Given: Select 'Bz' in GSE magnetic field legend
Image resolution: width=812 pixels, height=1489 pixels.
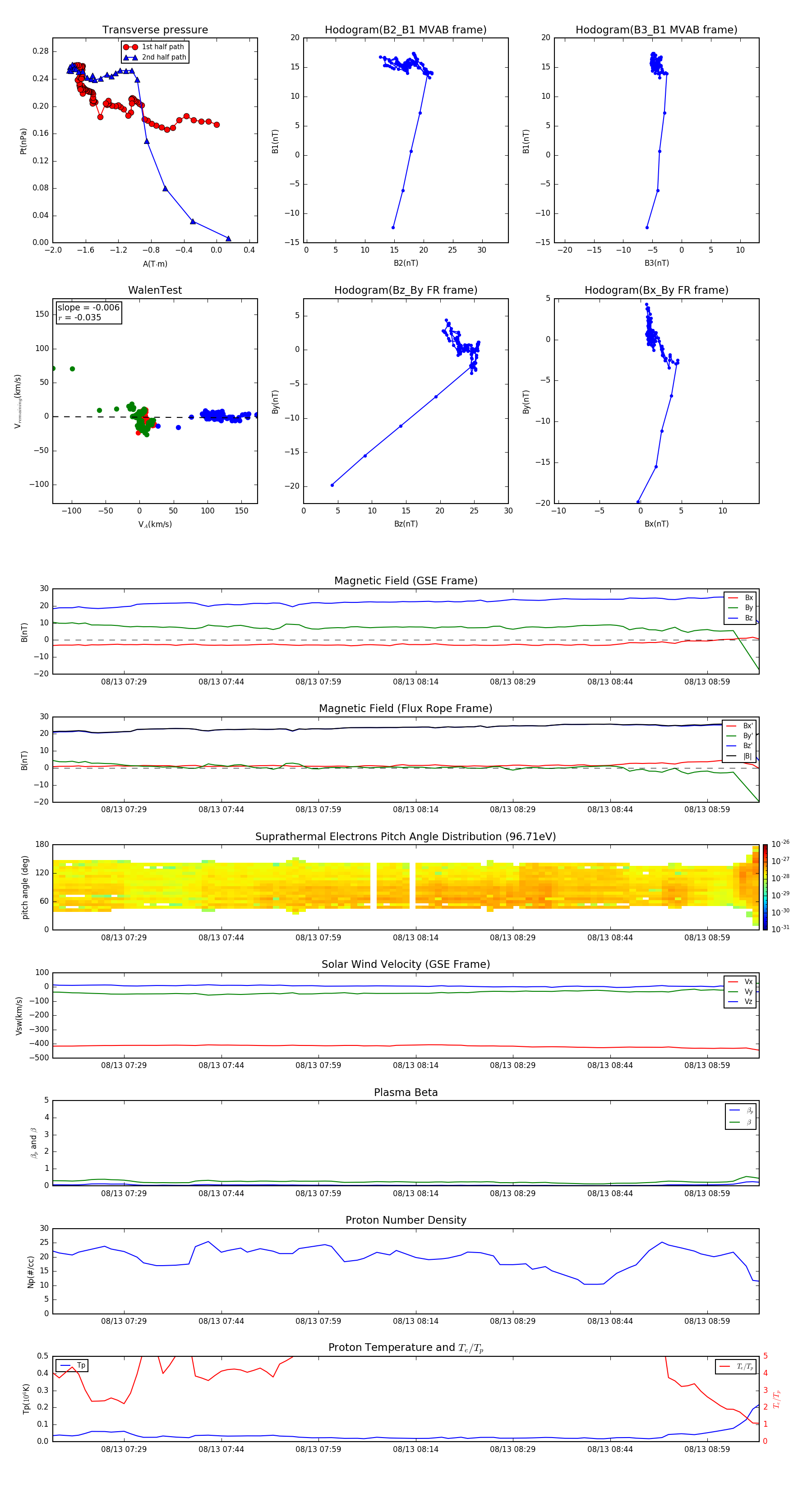Looking at the screenshot, I should 740,618.
